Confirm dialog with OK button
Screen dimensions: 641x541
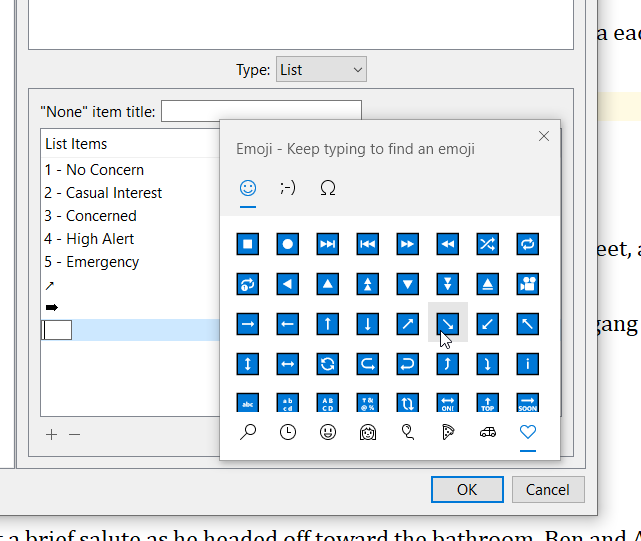pyautogui.click(x=467, y=489)
